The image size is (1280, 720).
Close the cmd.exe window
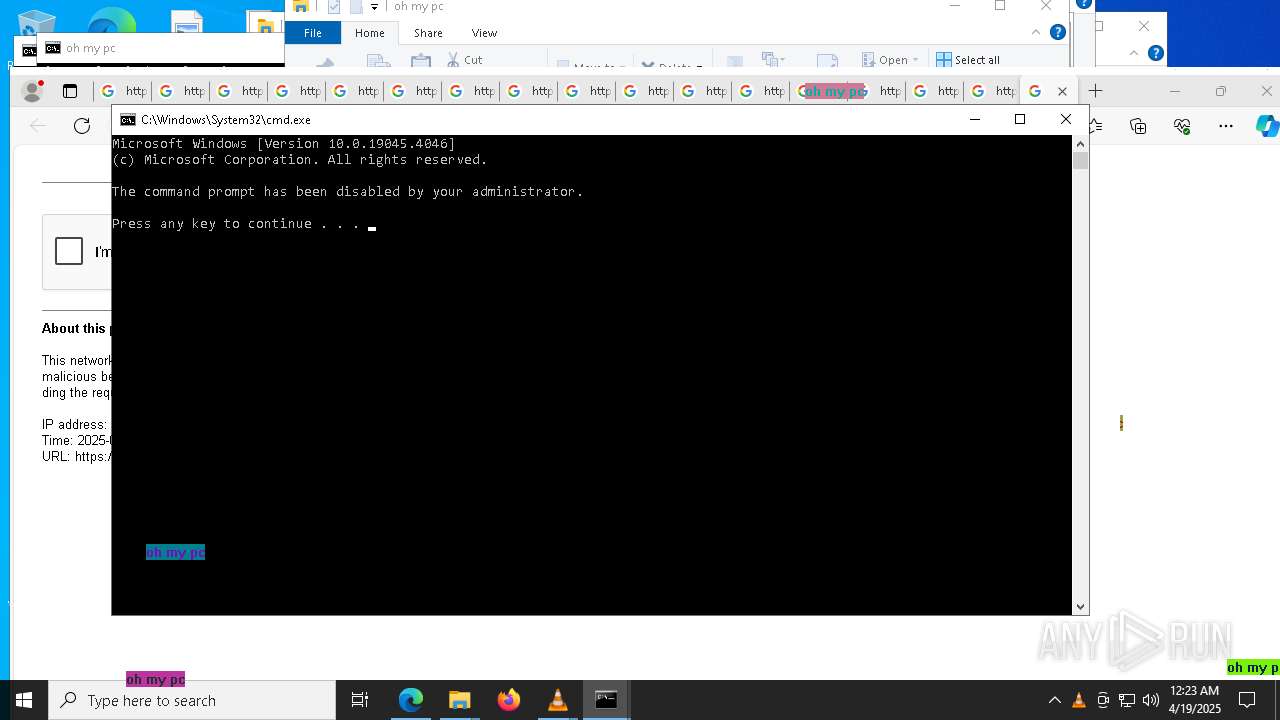pos(1066,119)
